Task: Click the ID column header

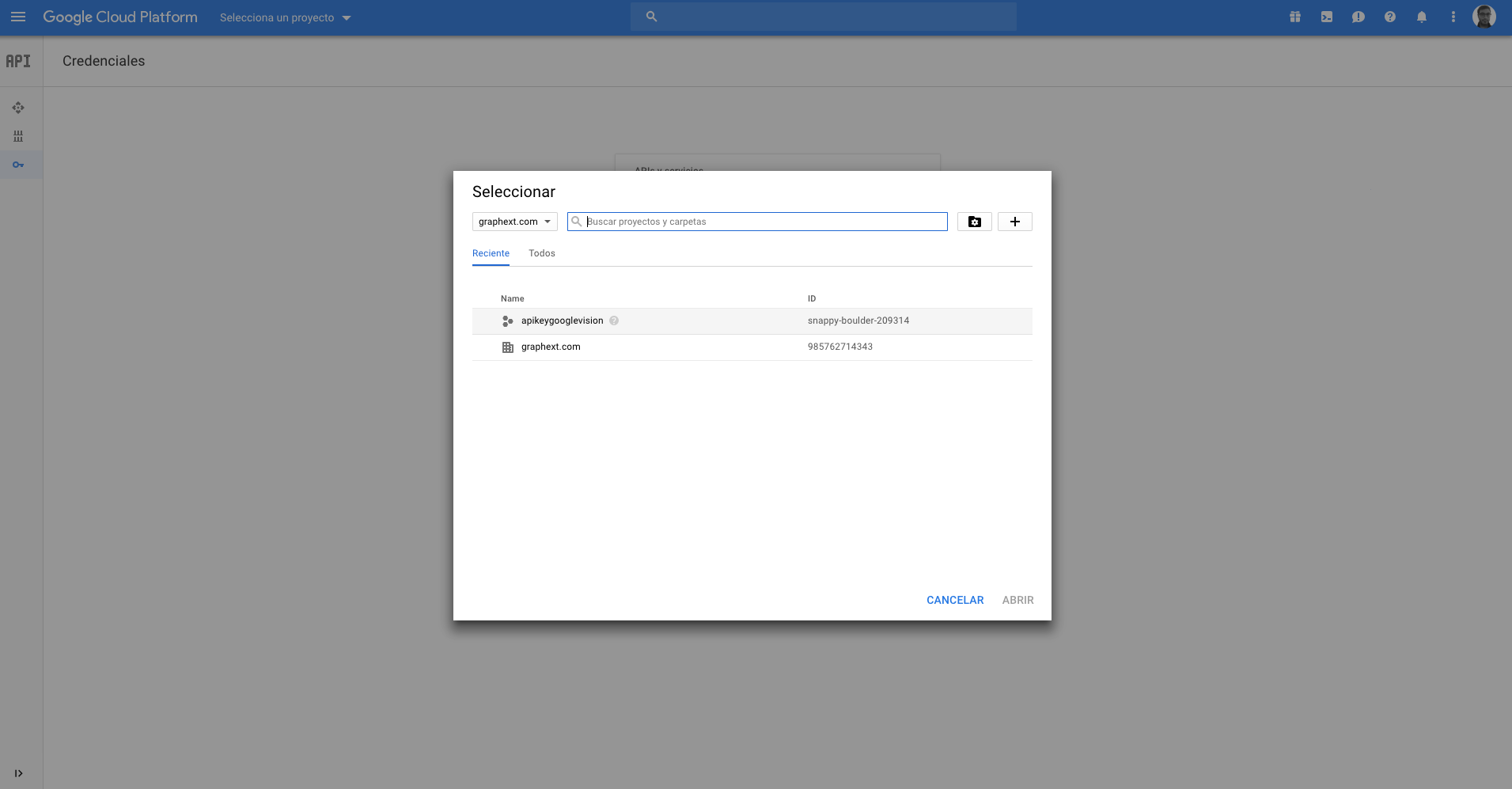Action: tap(812, 298)
